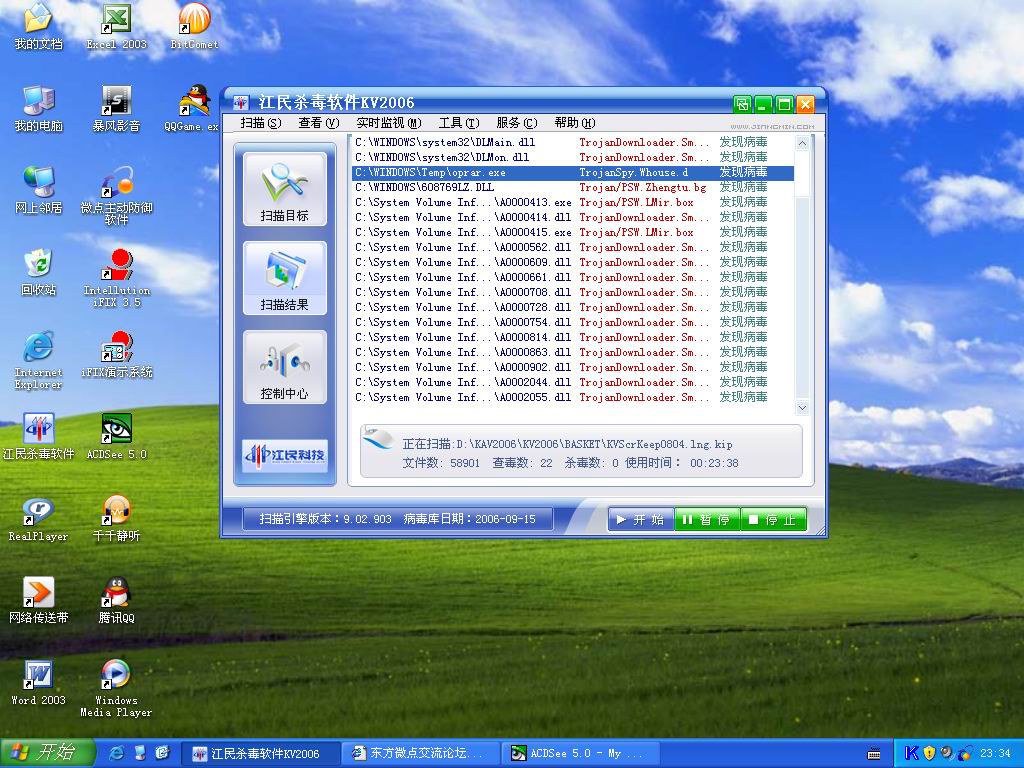Screen dimensions: 1024x768
Task: Select the A0000754.dll result row
Action: pos(573,323)
